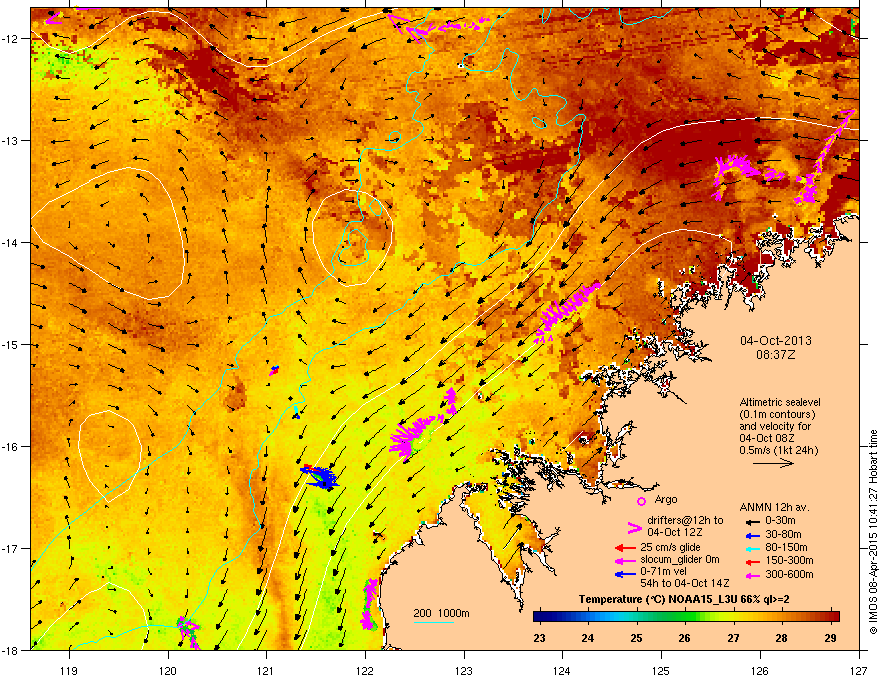Click the slocum_glider 0m label
The width and height of the screenshot is (880, 680).
point(680,559)
